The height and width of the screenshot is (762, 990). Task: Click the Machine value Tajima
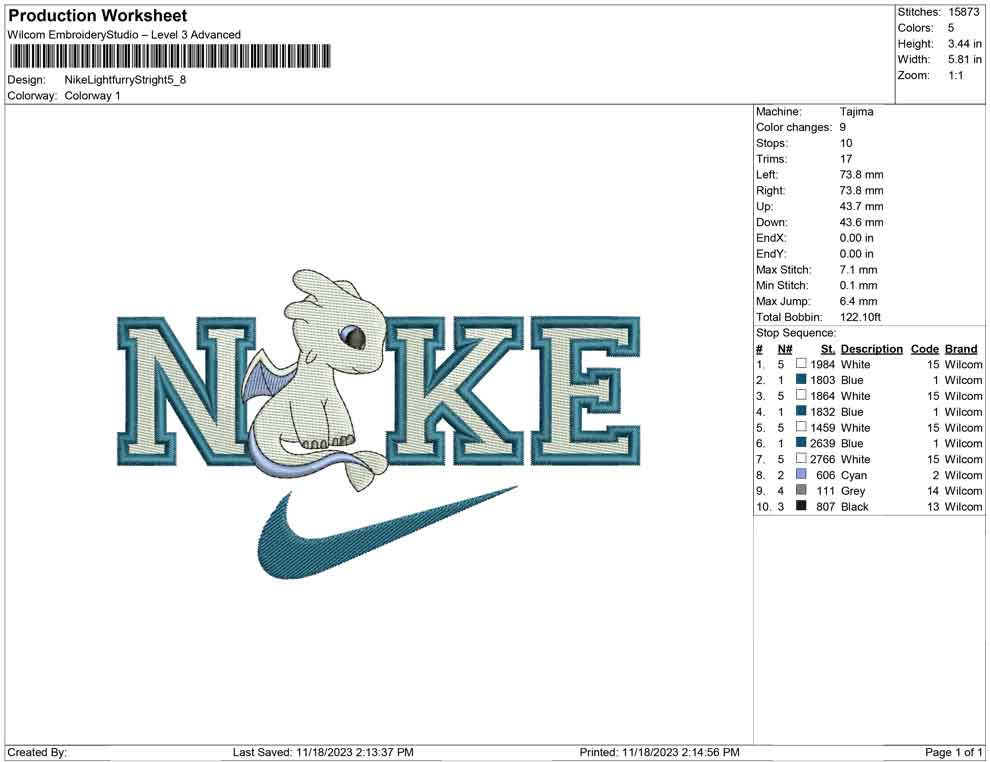[857, 112]
